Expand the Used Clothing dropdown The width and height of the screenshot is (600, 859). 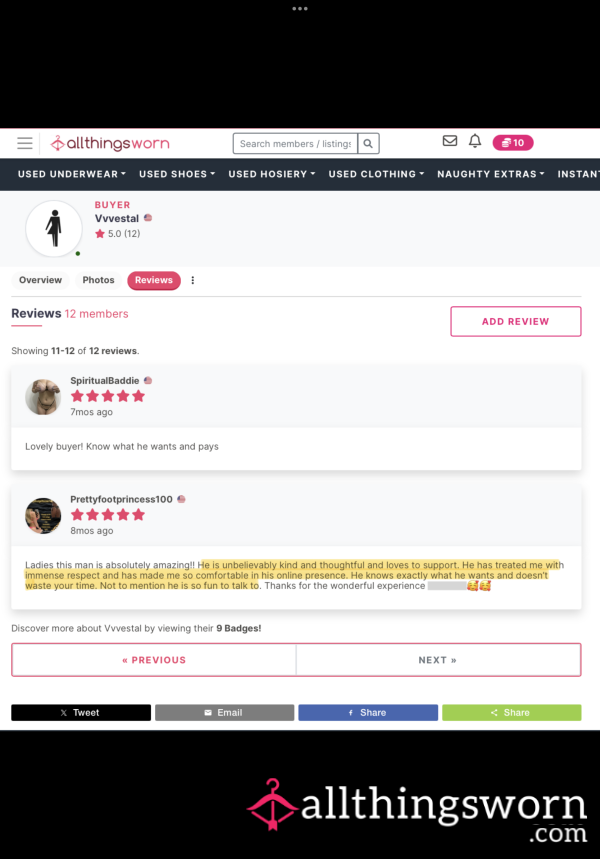pos(376,174)
